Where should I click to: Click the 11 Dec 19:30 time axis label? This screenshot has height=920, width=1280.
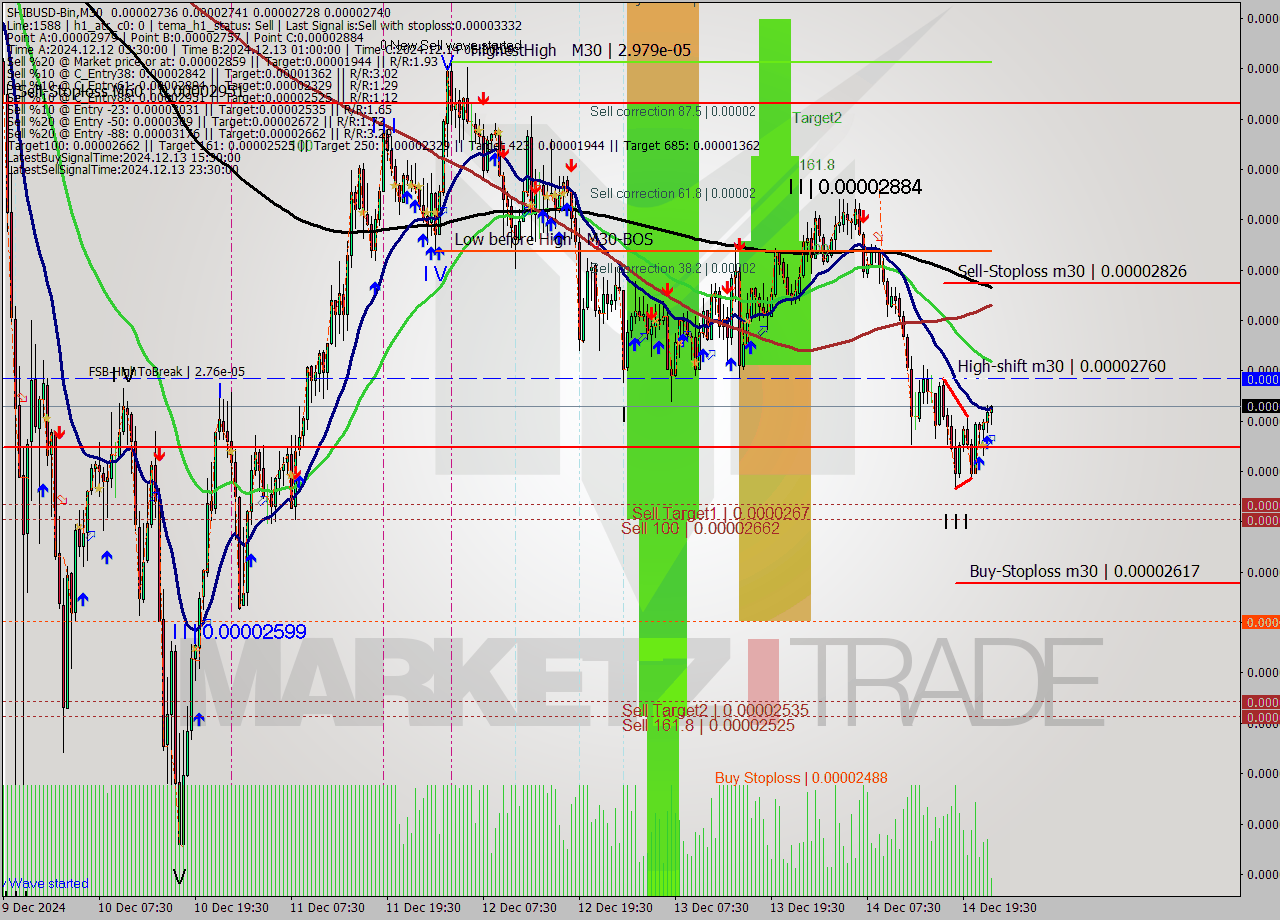tap(425, 908)
